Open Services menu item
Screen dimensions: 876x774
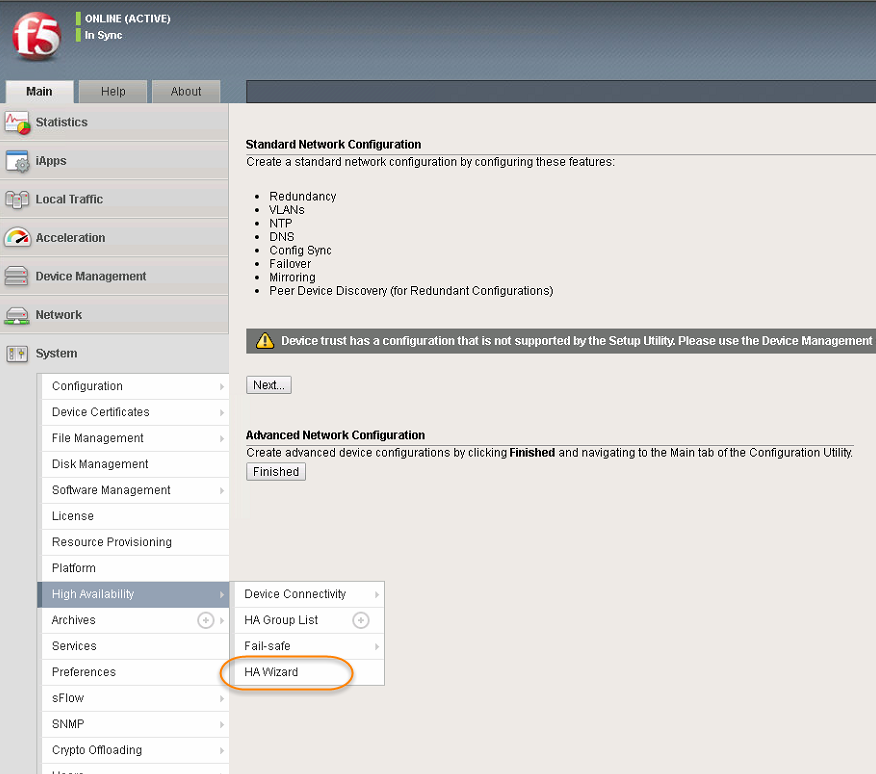coord(135,646)
